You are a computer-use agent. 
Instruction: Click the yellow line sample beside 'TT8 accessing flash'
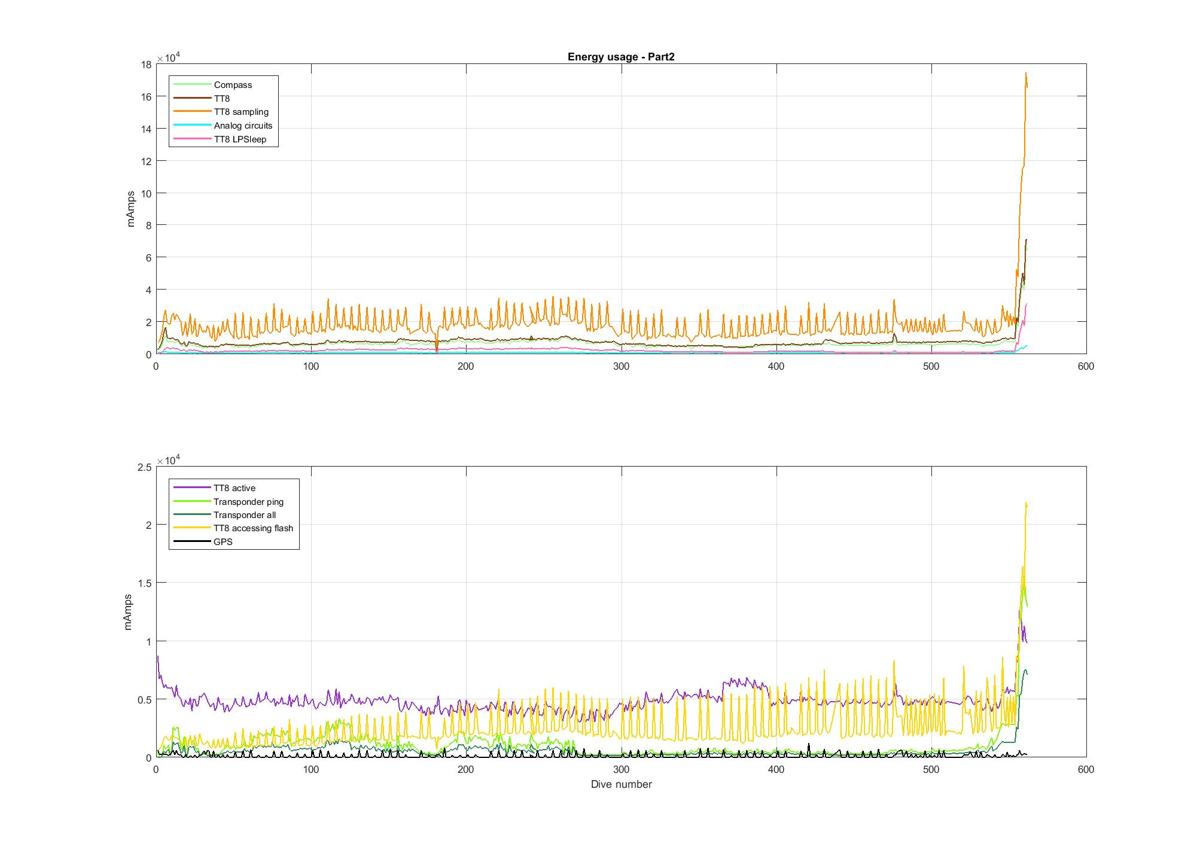point(192,528)
